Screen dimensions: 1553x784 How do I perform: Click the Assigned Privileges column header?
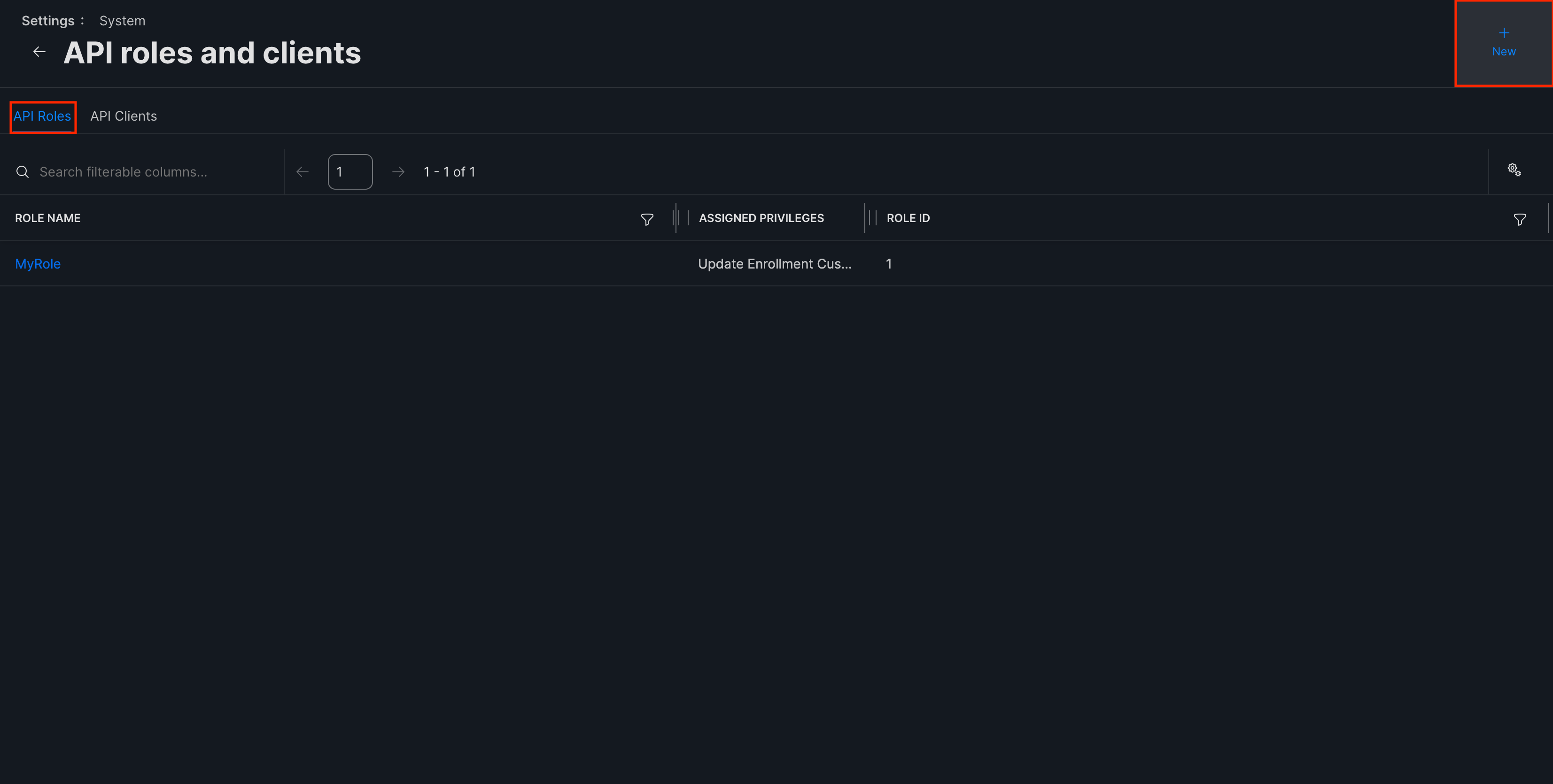pos(761,218)
